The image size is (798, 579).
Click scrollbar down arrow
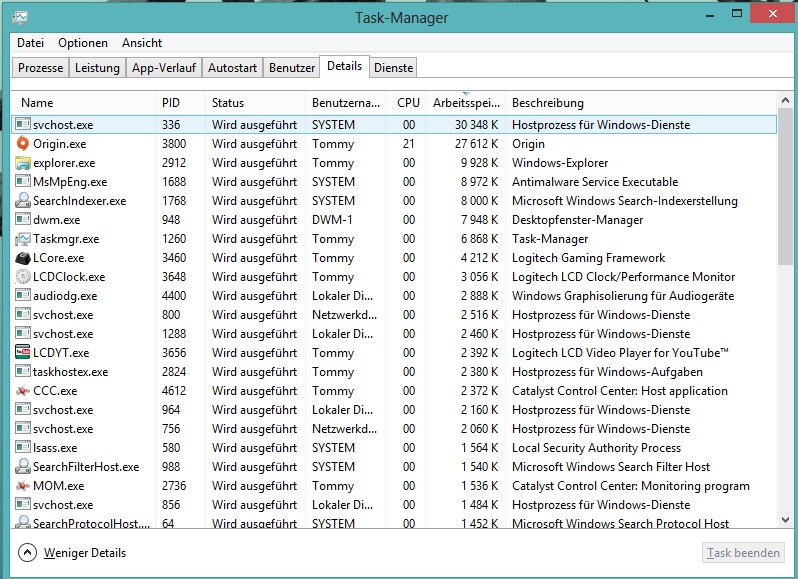coord(785,520)
